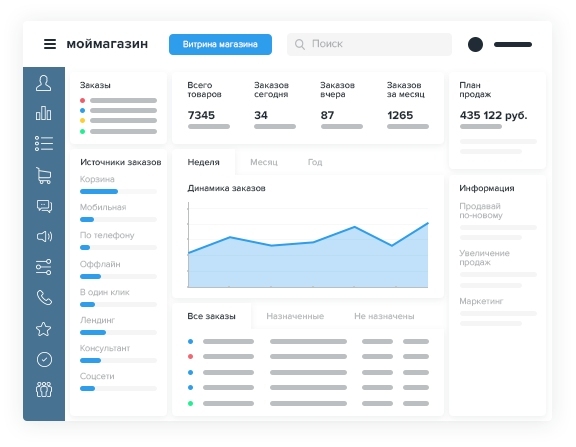
Task: Open the bar chart statistics icon
Action: click(x=44, y=113)
